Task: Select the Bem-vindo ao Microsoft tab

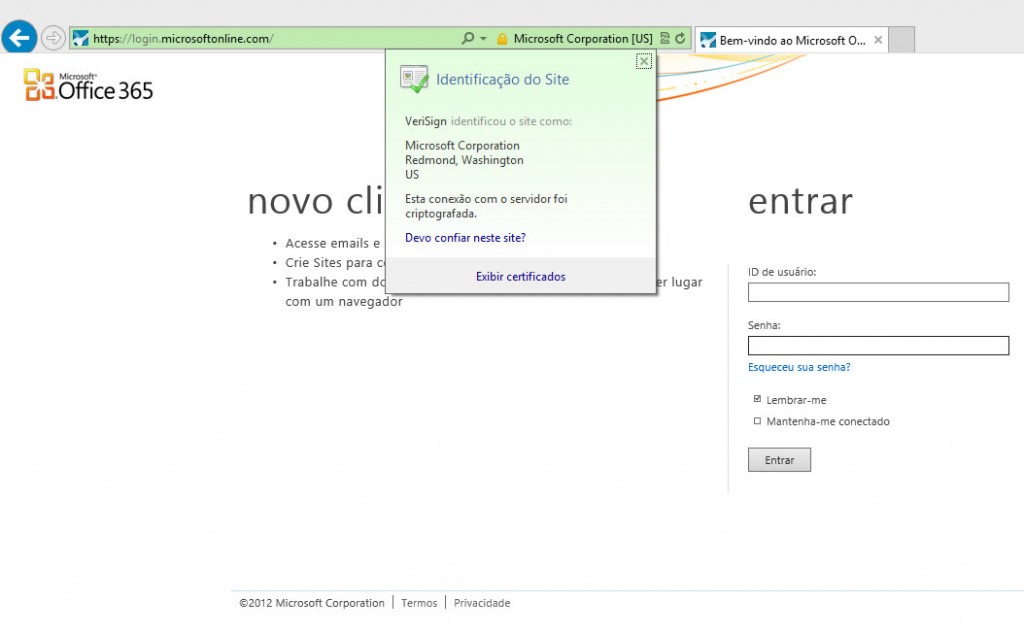Action: (x=783, y=40)
